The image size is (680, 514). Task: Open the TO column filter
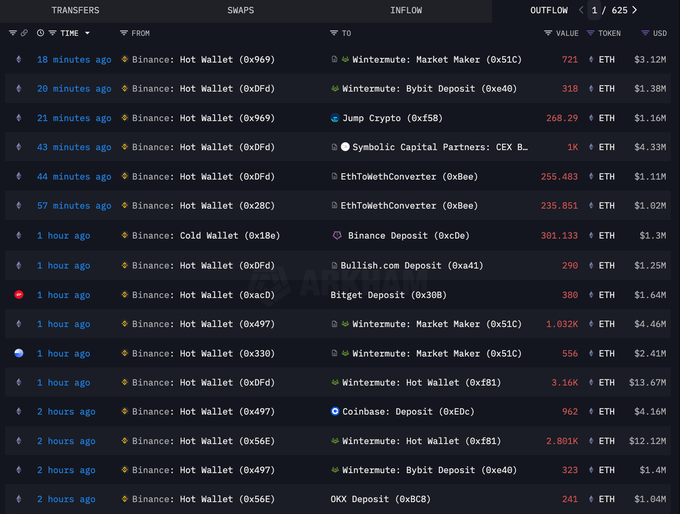click(333, 33)
